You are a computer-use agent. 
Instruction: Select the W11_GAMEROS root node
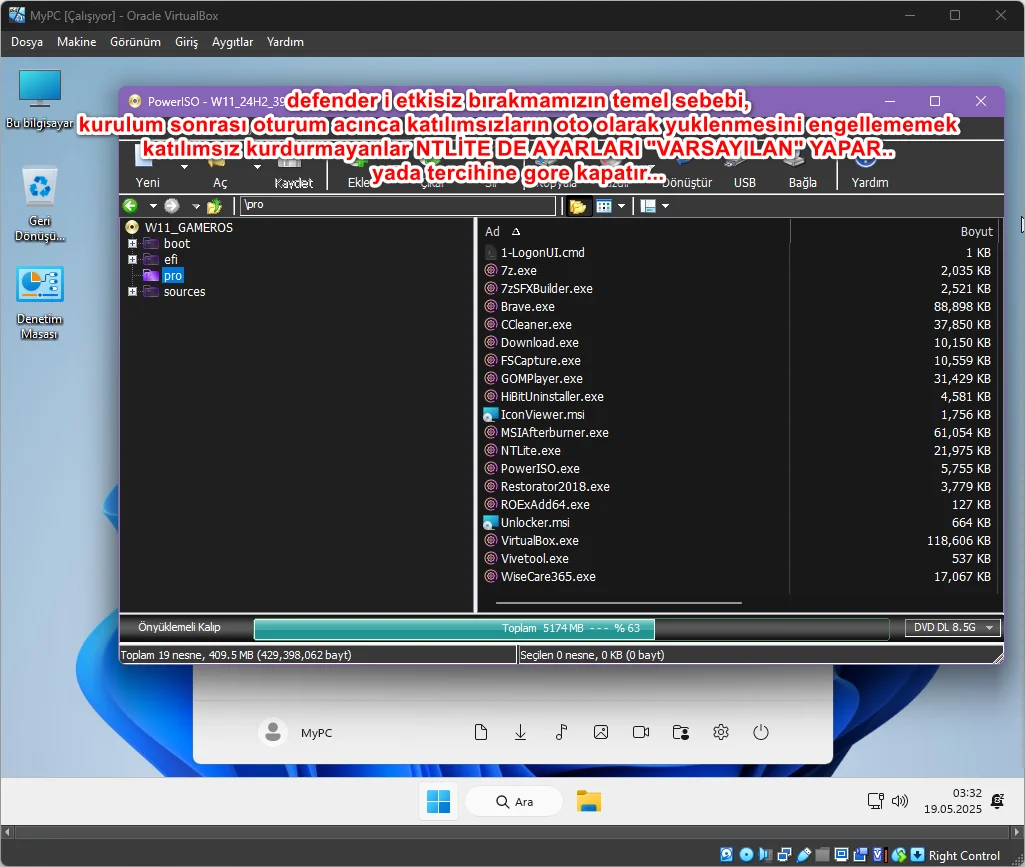[x=188, y=228]
